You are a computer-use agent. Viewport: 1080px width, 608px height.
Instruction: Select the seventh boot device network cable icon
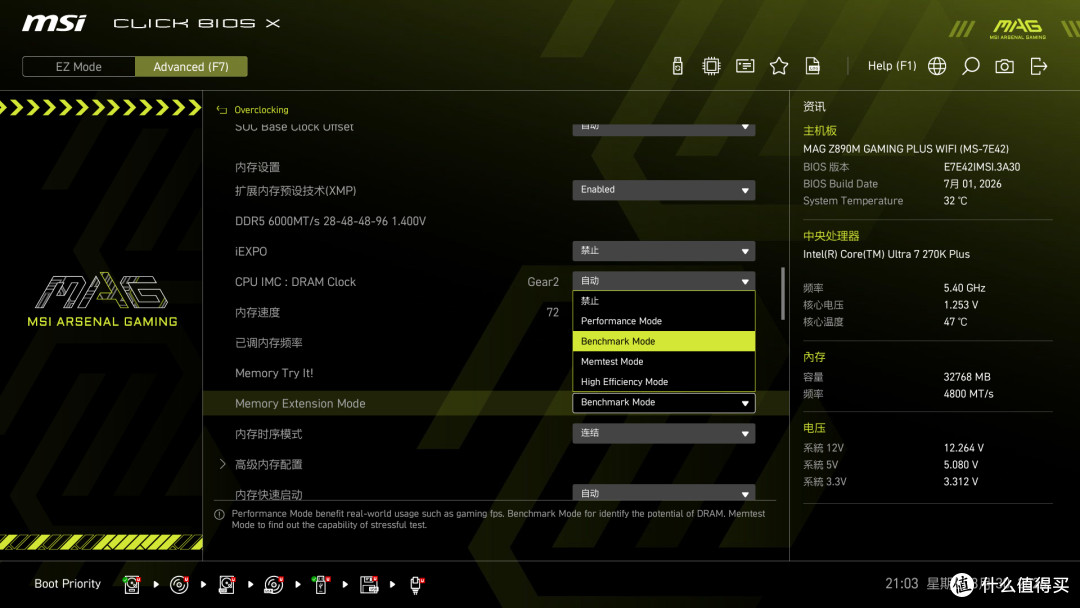416,585
